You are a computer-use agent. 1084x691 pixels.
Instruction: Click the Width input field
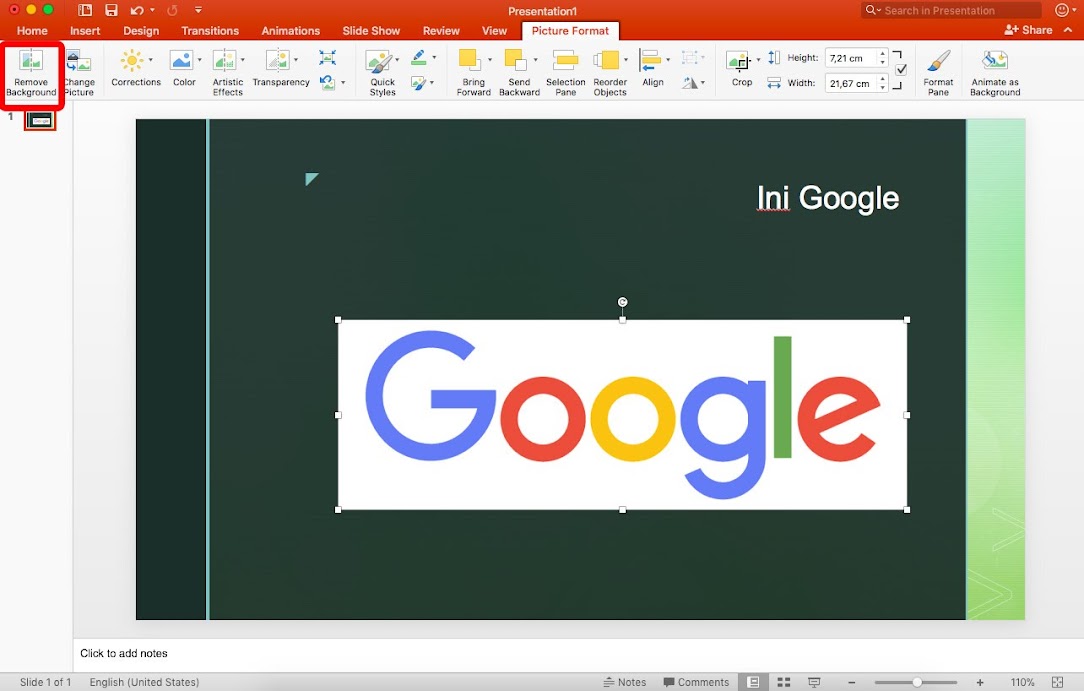tap(851, 84)
